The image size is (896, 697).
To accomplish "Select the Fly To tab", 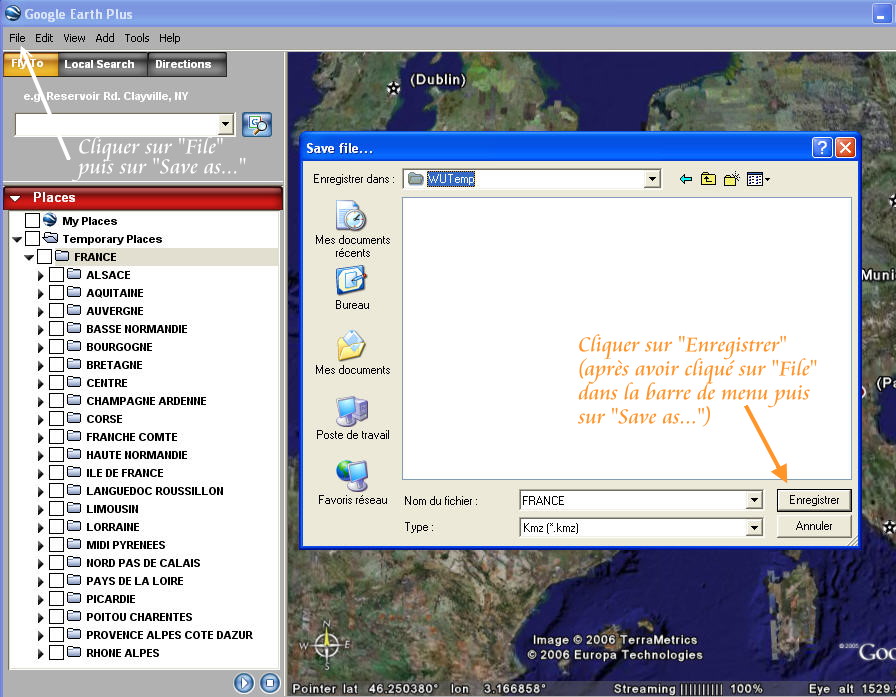I will click(30, 64).
